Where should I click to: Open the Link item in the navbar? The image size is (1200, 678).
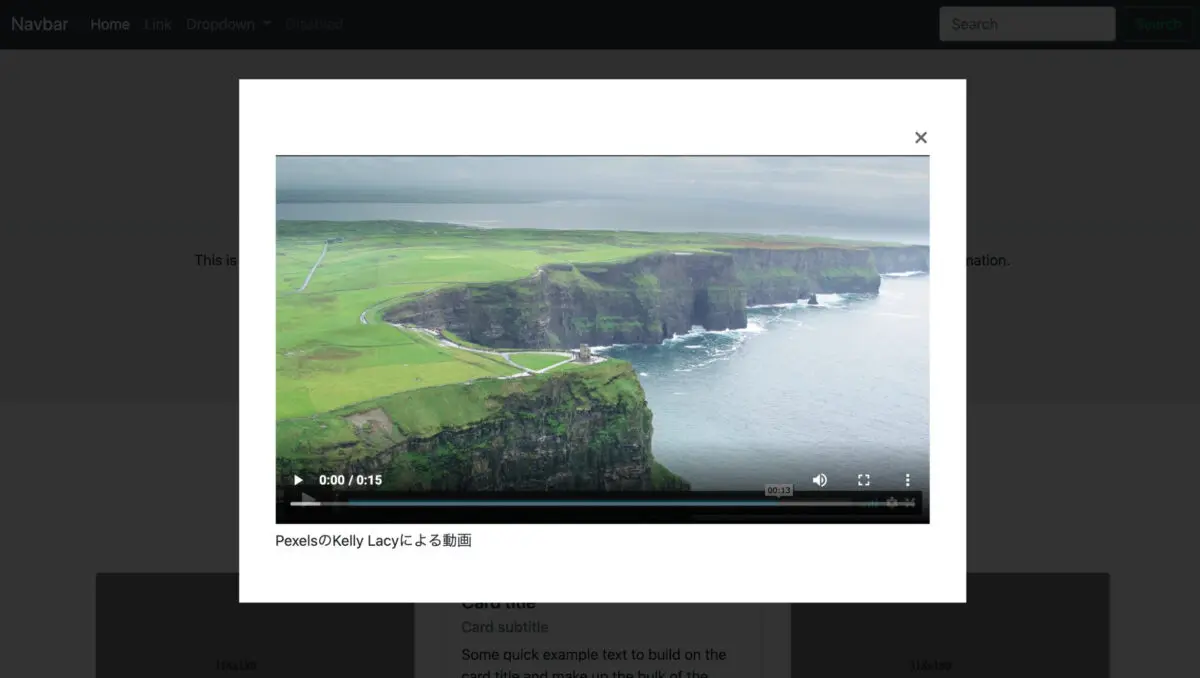158,24
